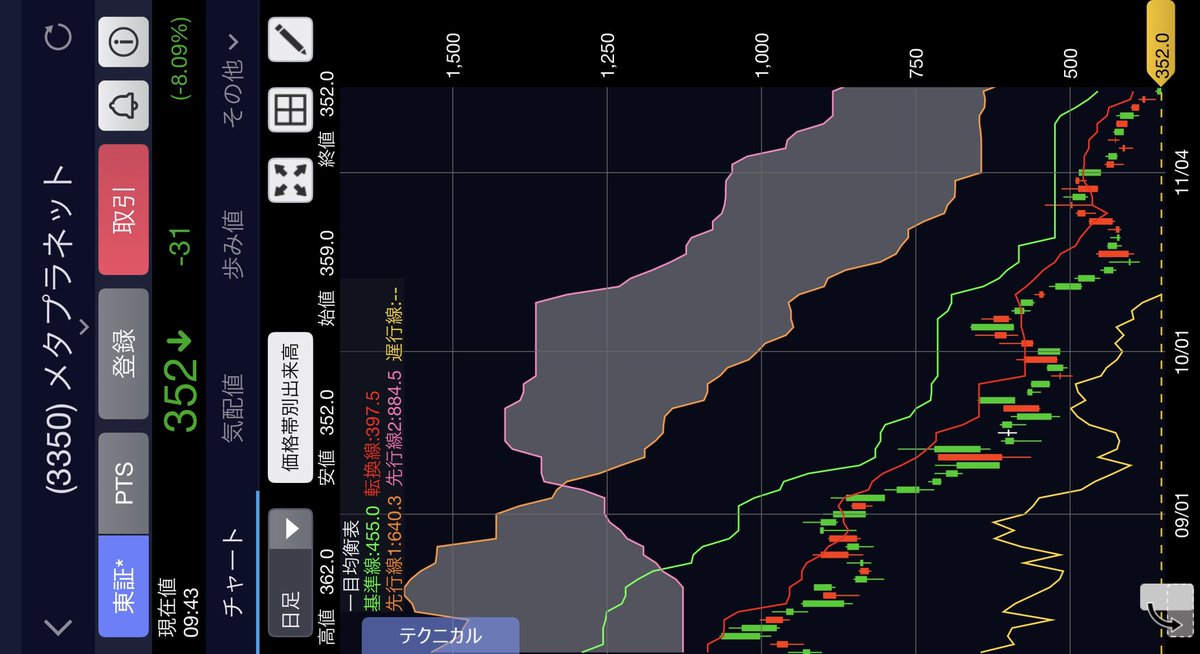Expand chart to fullscreen
This screenshot has height=654, width=1200.
[x=291, y=180]
